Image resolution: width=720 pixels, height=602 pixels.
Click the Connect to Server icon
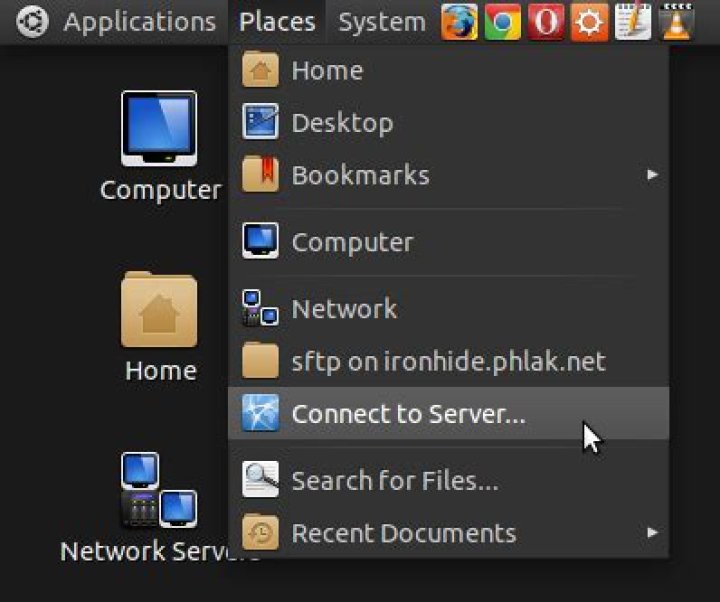point(260,413)
